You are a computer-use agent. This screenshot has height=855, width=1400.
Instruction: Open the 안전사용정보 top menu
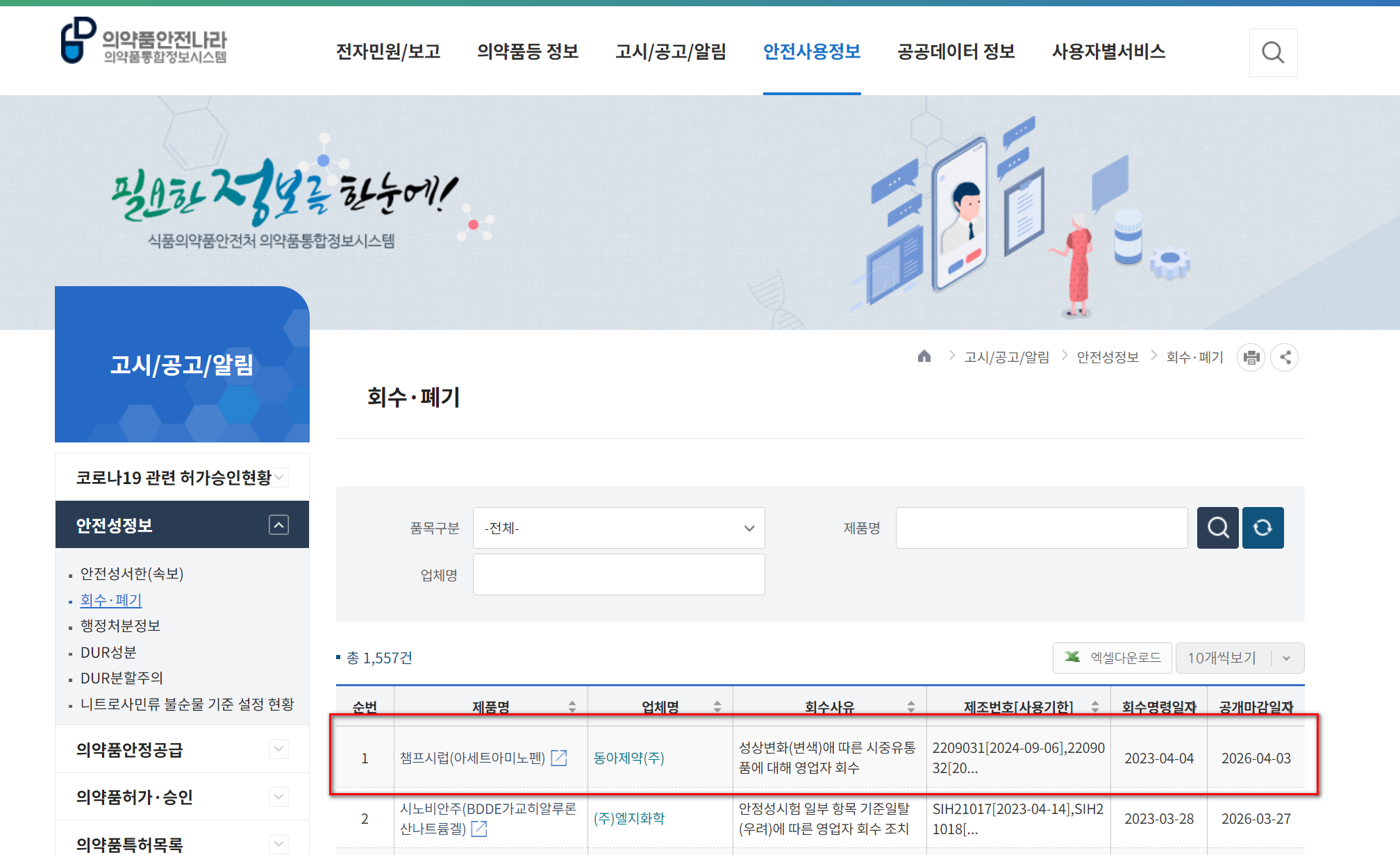(x=811, y=51)
